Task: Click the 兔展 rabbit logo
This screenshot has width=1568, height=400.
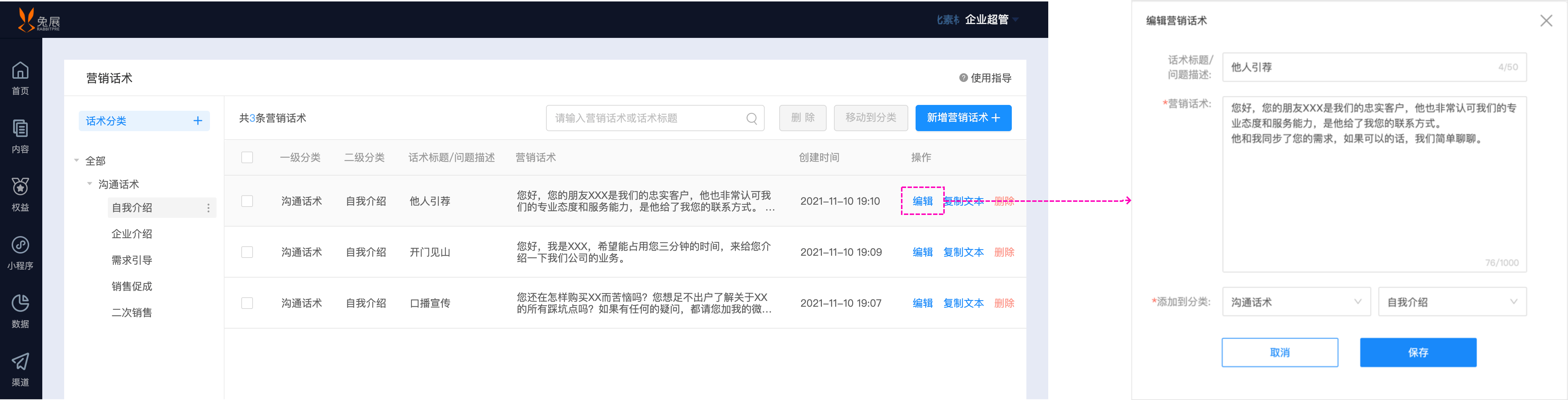Action: coord(39,19)
